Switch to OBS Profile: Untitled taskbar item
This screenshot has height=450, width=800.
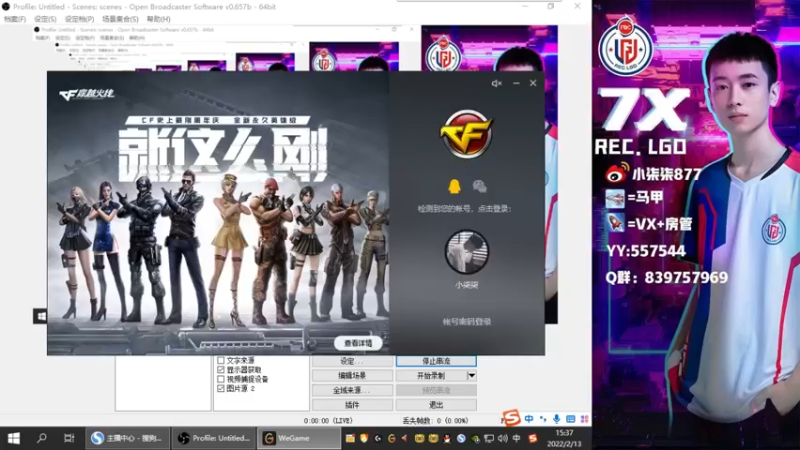(x=214, y=438)
